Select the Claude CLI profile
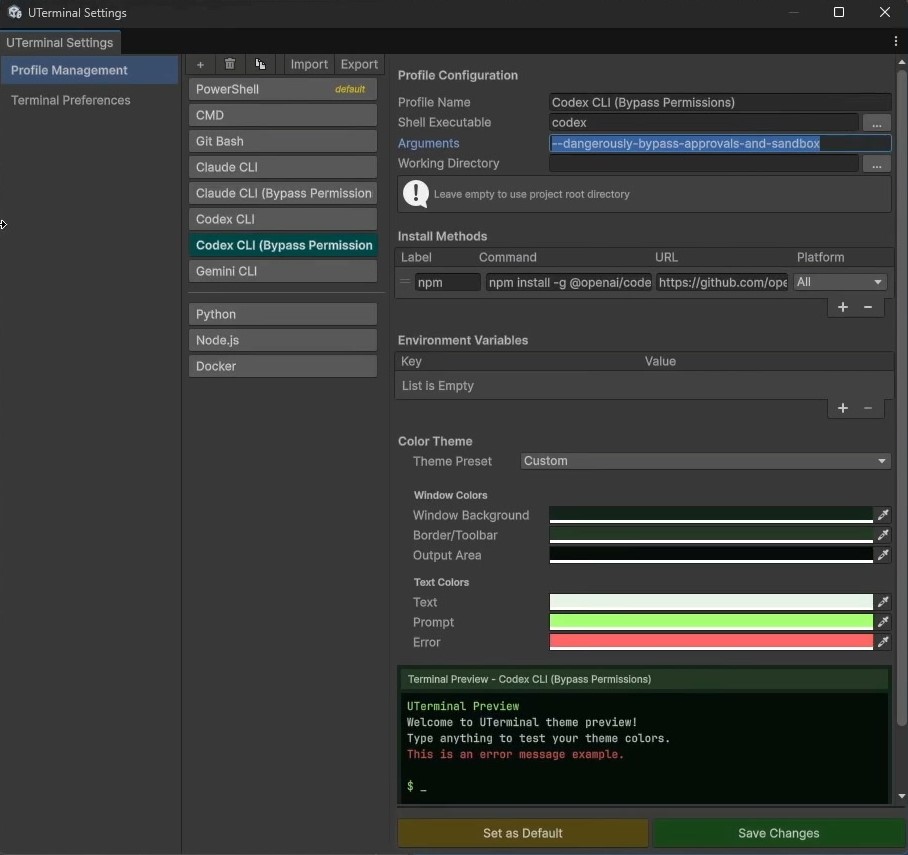The height and width of the screenshot is (855, 908). (x=283, y=167)
